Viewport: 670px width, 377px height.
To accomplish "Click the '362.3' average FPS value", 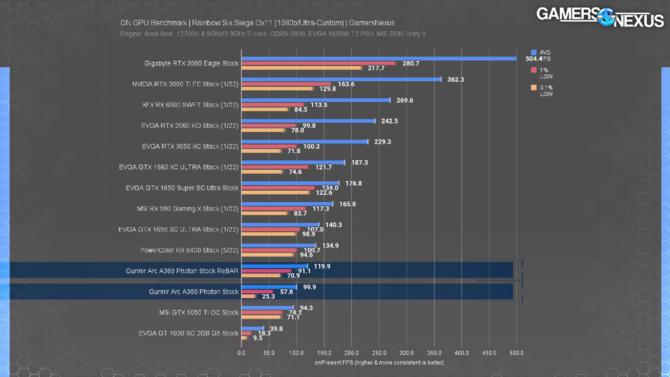I will click(x=455, y=80).
